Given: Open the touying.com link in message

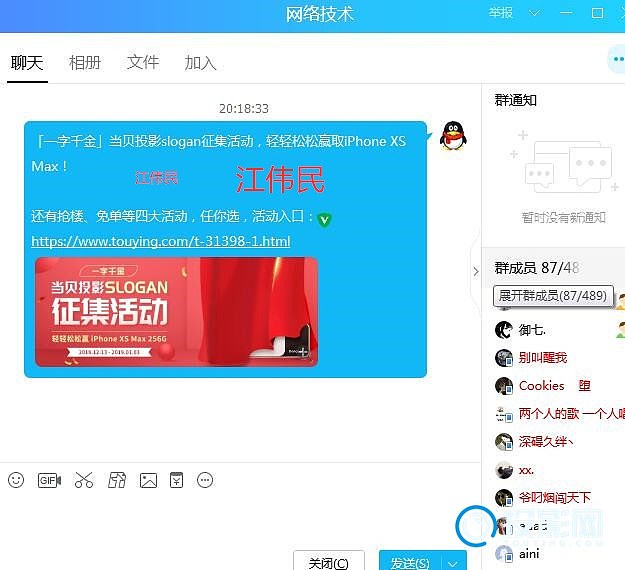Looking at the screenshot, I should (x=161, y=241).
